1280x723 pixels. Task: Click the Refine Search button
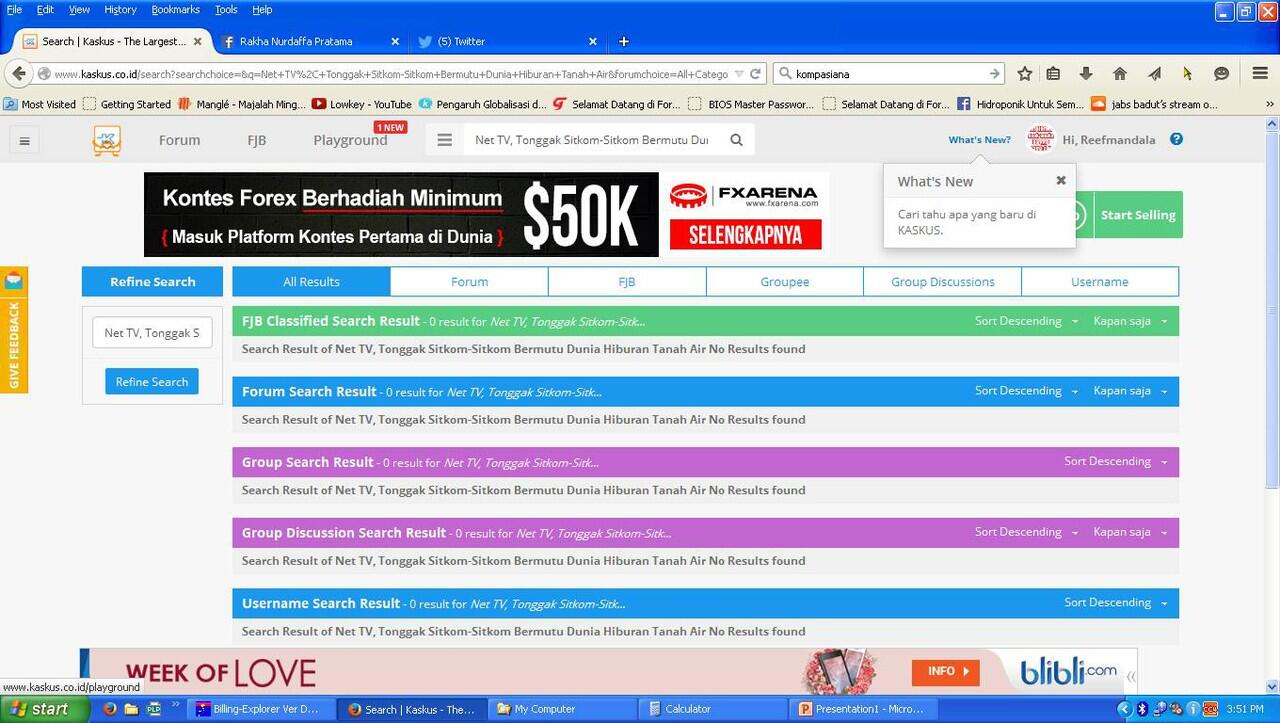[x=152, y=381]
